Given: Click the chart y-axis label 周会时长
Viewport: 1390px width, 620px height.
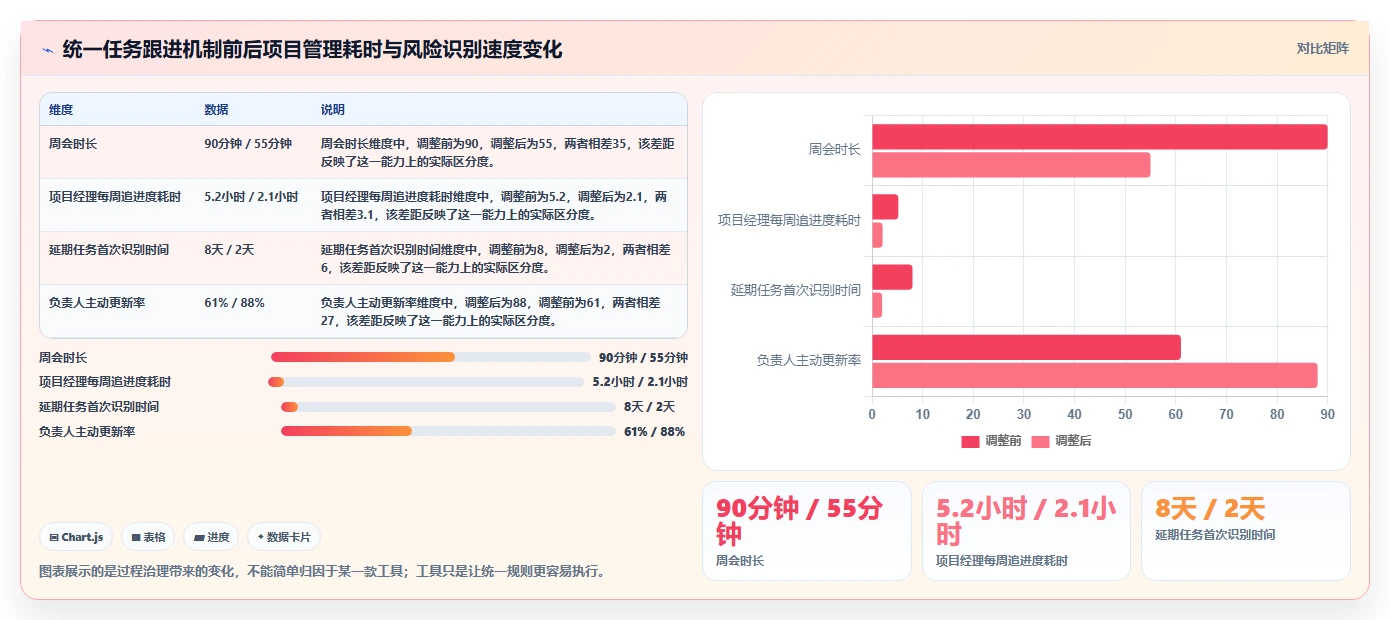Looking at the screenshot, I should click(835, 150).
